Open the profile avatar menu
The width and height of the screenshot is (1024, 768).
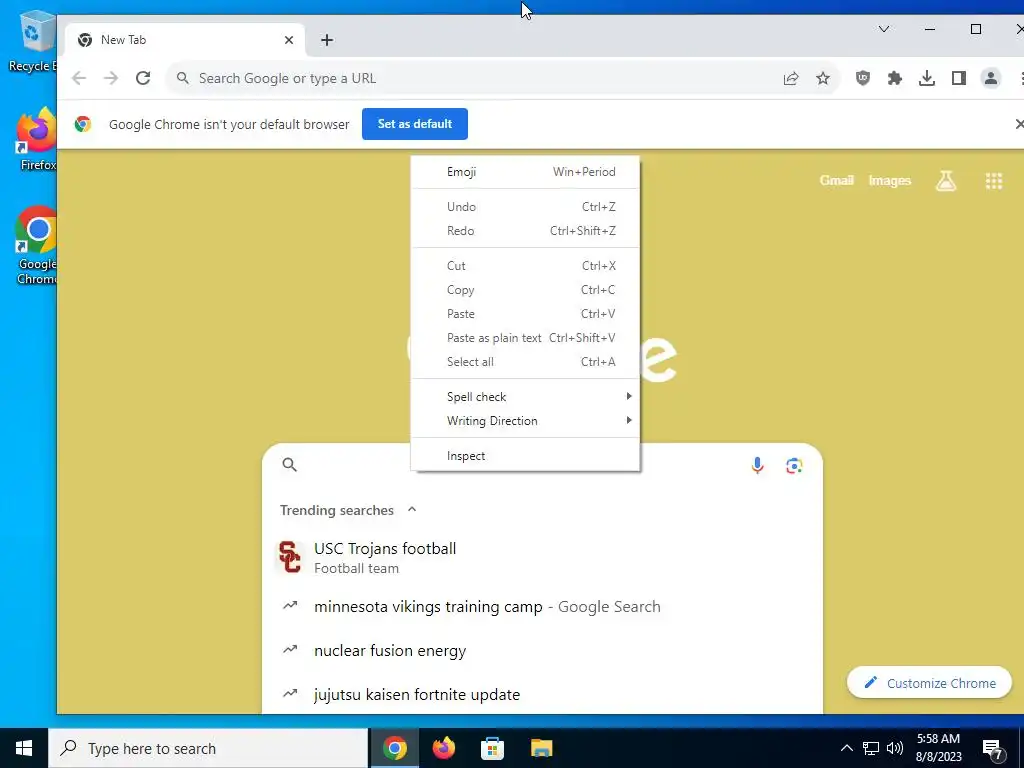(991, 78)
